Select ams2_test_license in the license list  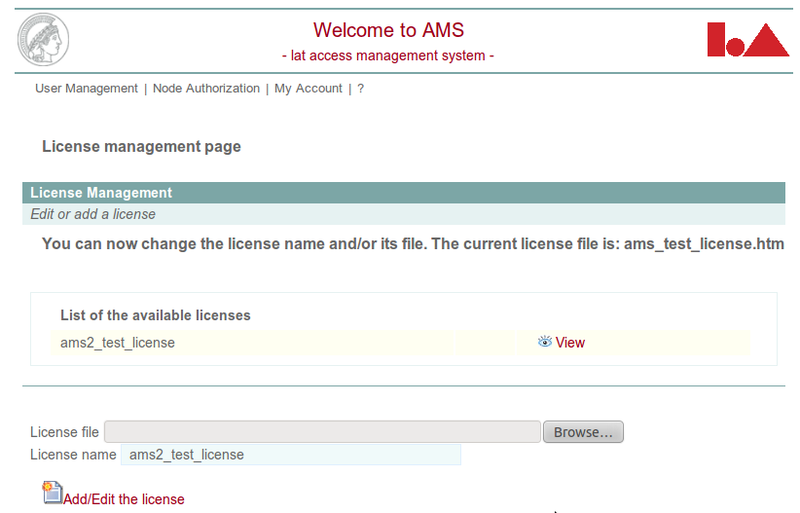point(117,343)
